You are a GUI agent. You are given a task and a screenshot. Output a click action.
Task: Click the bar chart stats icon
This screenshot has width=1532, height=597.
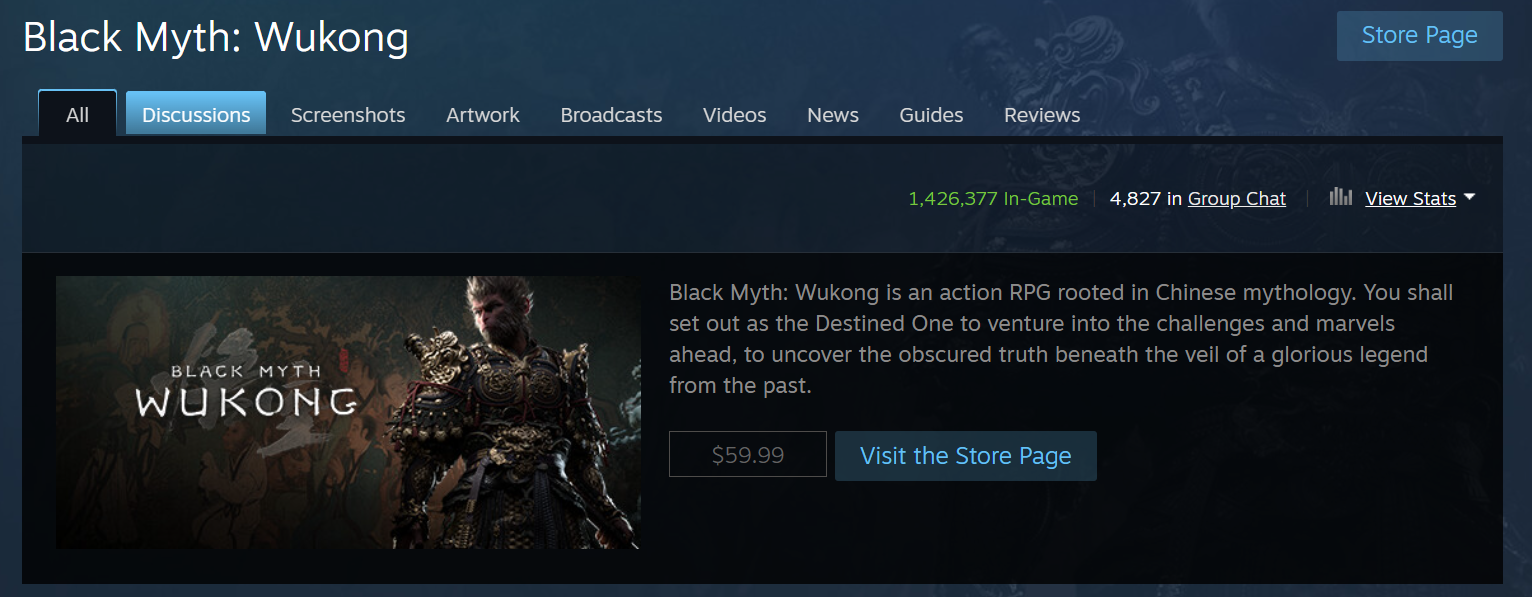(x=1340, y=197)
